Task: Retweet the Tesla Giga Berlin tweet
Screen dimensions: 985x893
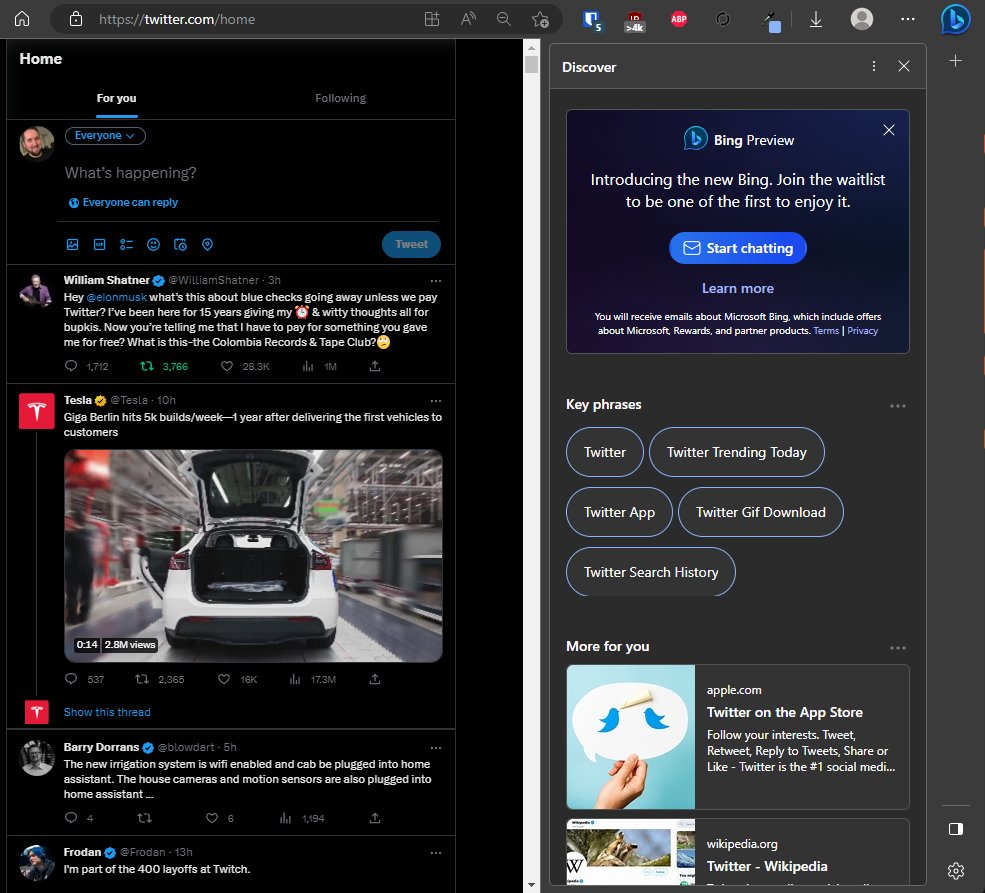Action: (x=143, y=679)
